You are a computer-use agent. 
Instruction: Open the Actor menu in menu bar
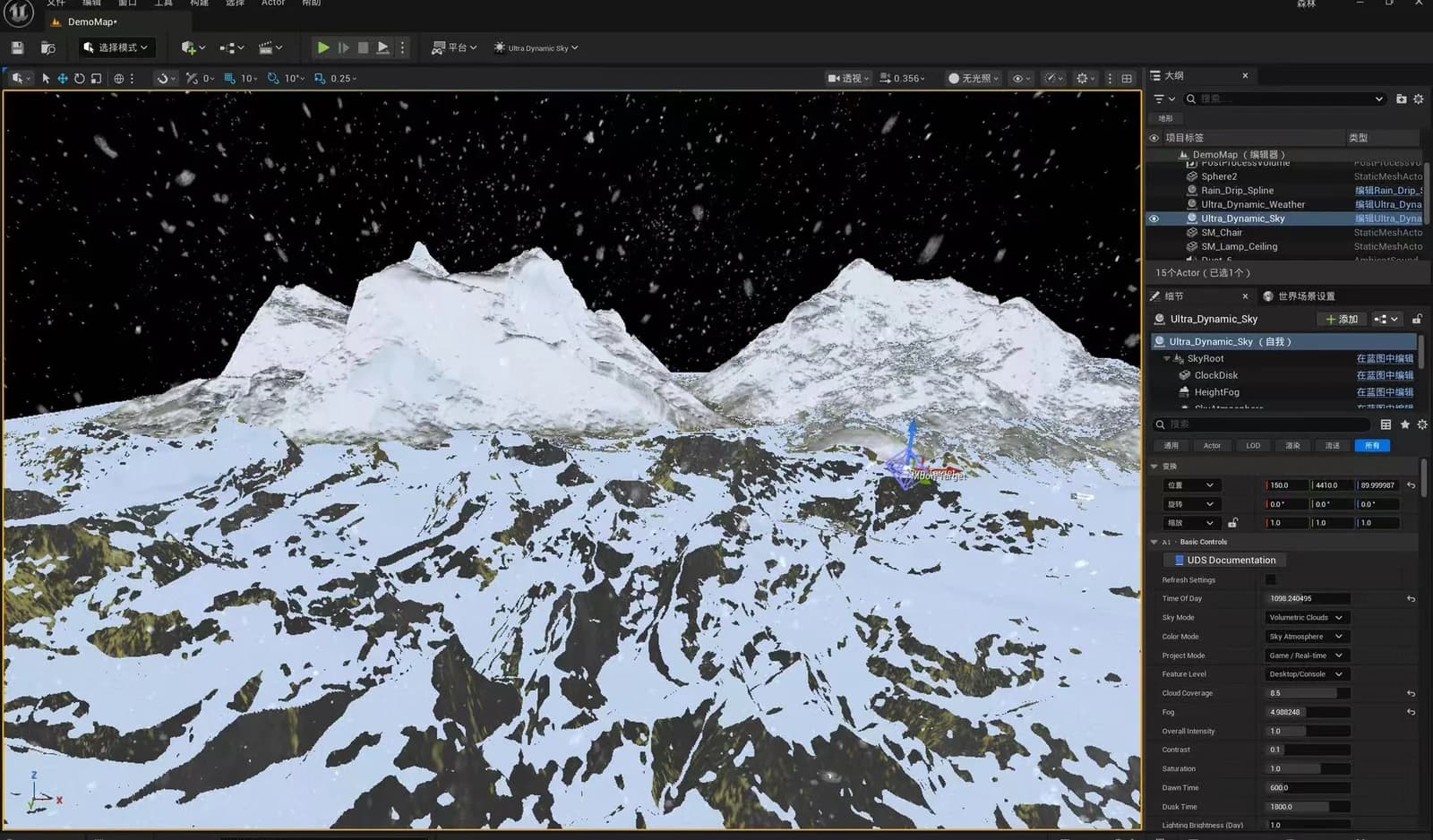[273, 4]
